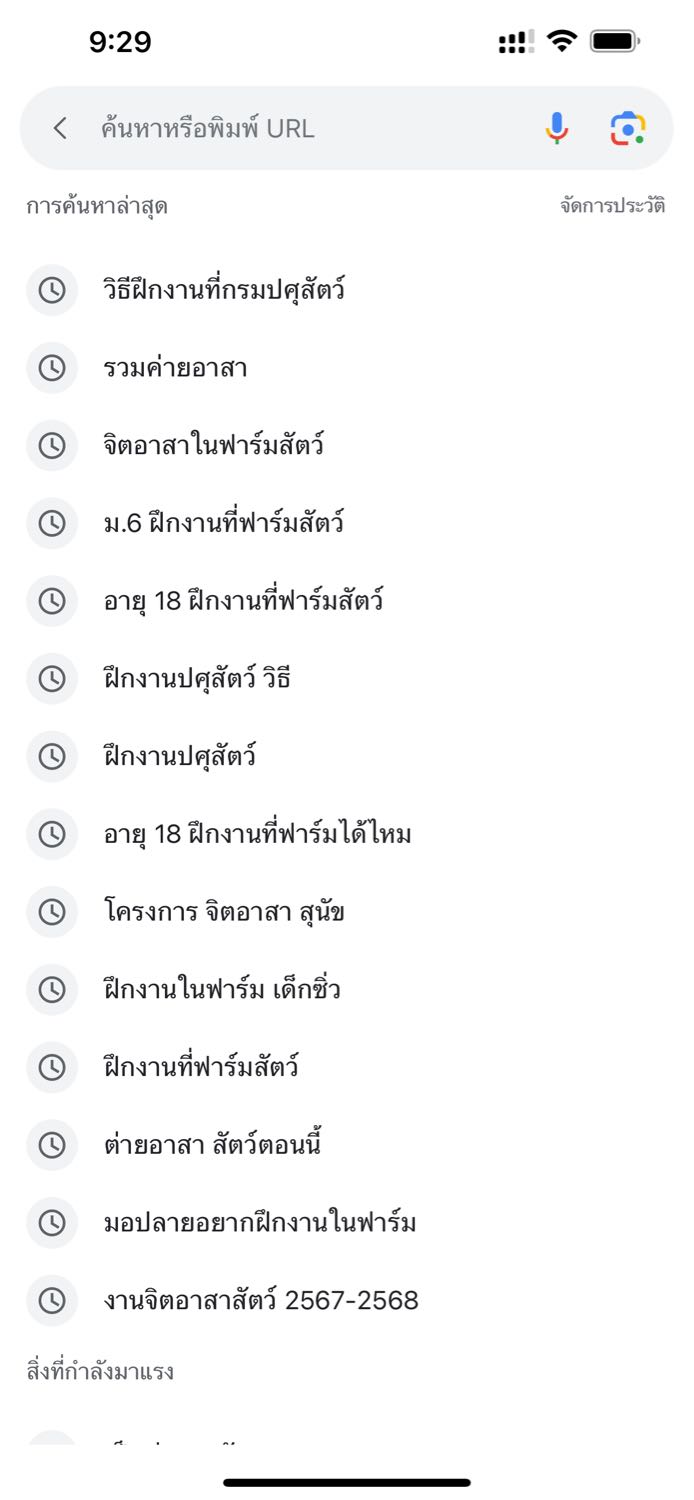Start voice search with microphone icon
The width and height of the screenshot is (694, 1500).
(557, 128)
